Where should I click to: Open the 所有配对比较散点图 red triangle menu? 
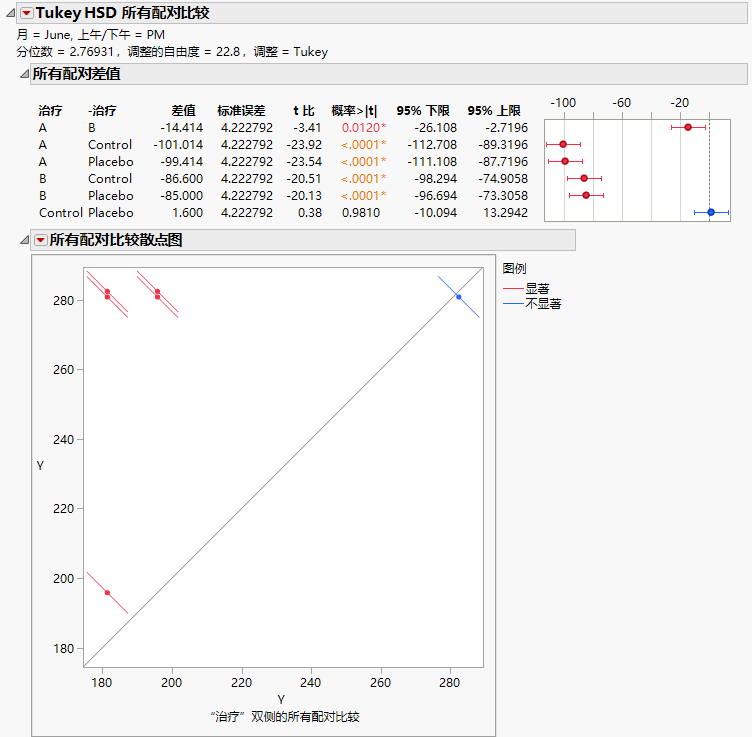(40, 240)
